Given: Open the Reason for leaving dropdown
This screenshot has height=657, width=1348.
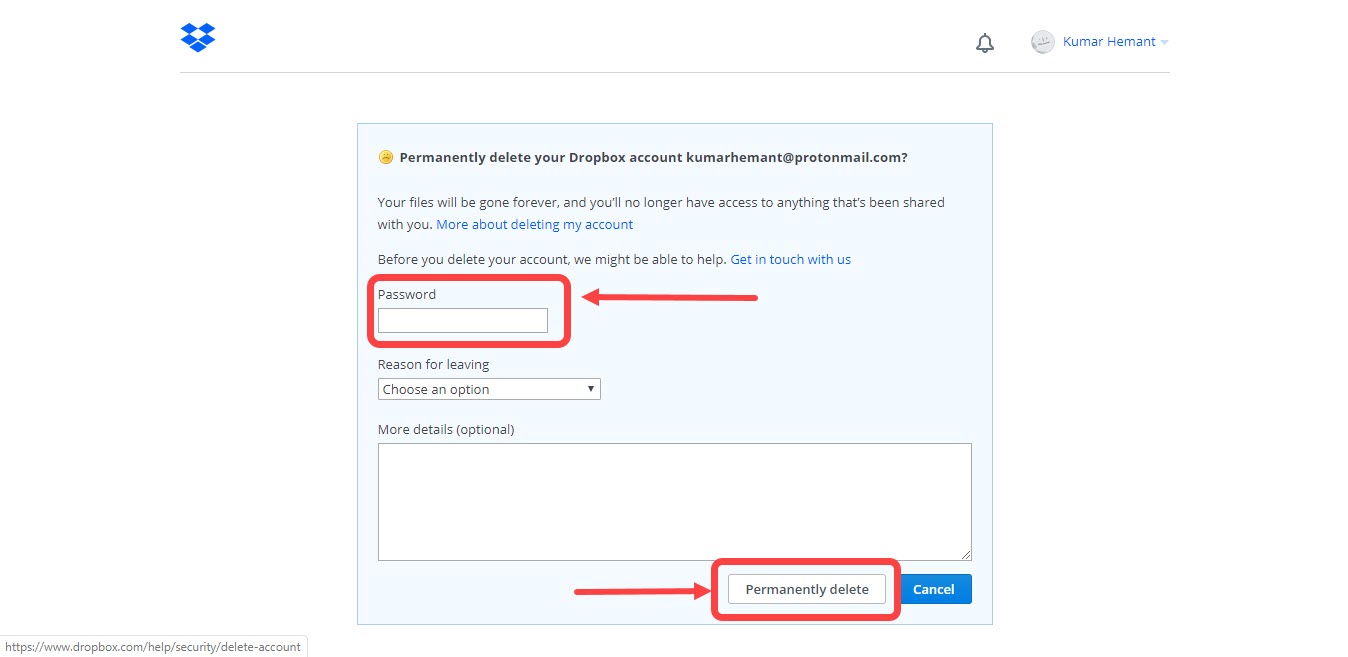Looking at the screenshot, I should pos(489,388).
